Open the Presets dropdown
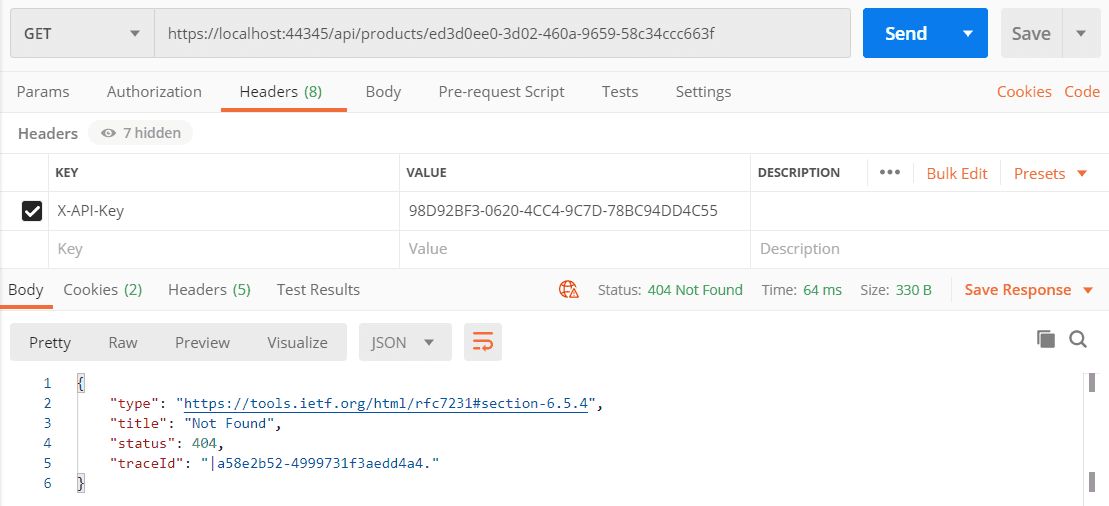 coord(1050,173)
